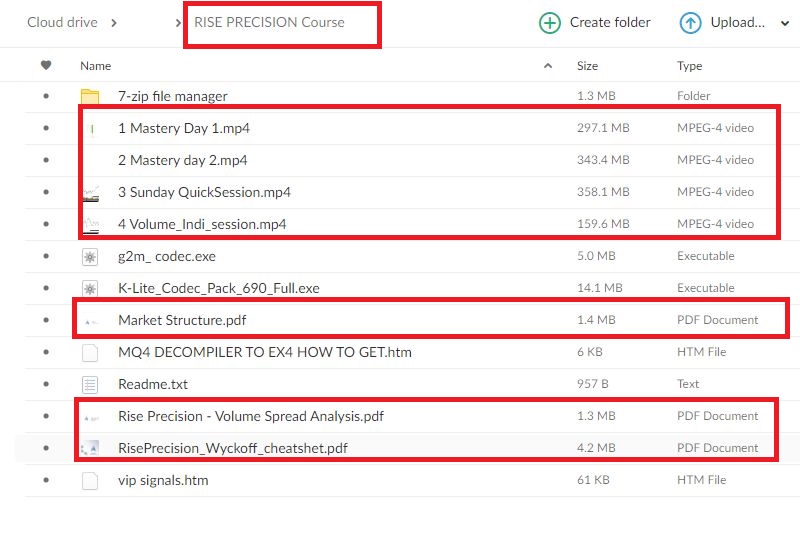Toggle favorite dot for 4 Volume_Indi_session.mp4
This screenshot has height=552, width=800.
(x=46, y=224)
